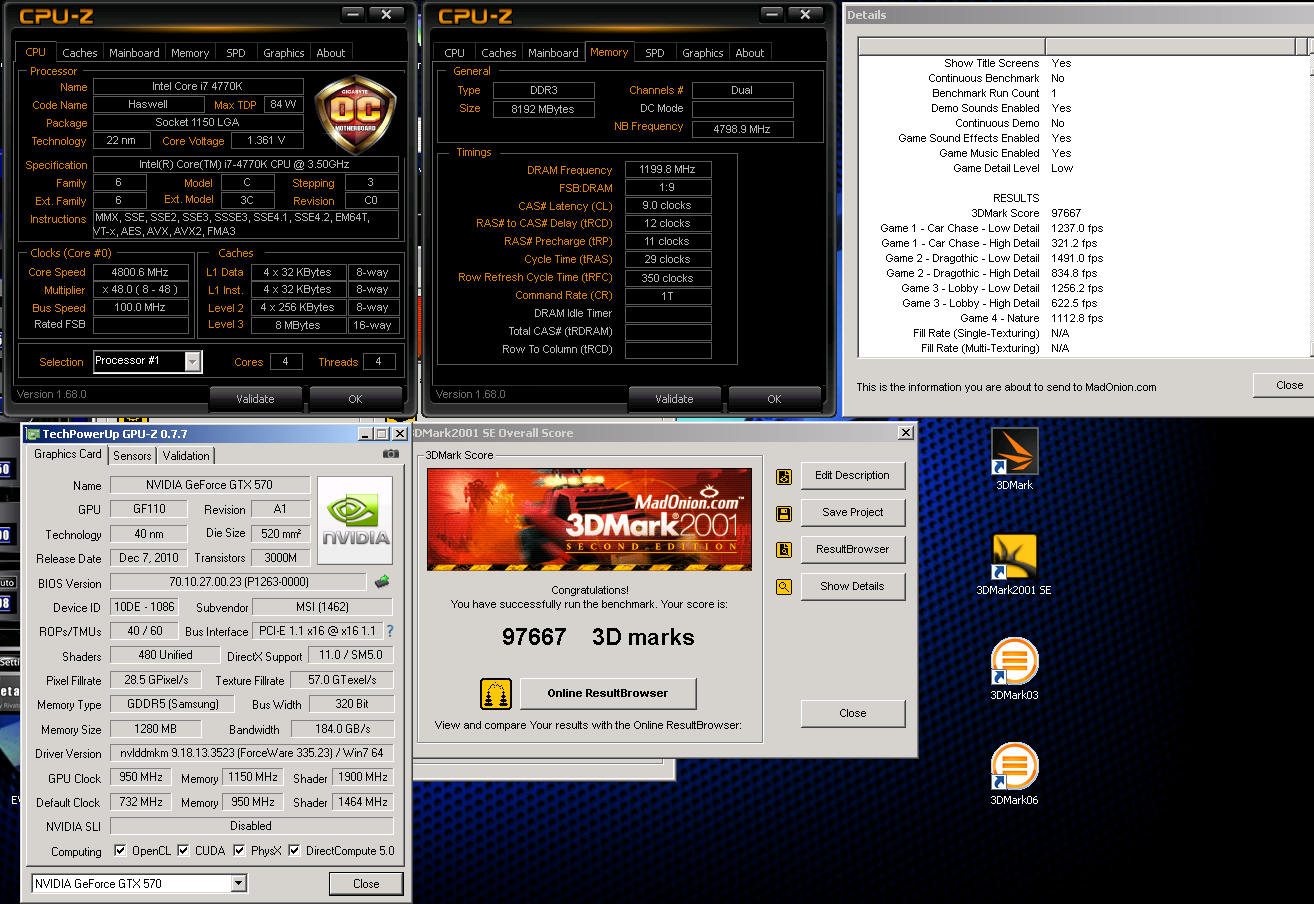Click the Core Speed value 4800.6 MHz
The width and height of the screenshot is (1314, 904).
coord(140,272)
